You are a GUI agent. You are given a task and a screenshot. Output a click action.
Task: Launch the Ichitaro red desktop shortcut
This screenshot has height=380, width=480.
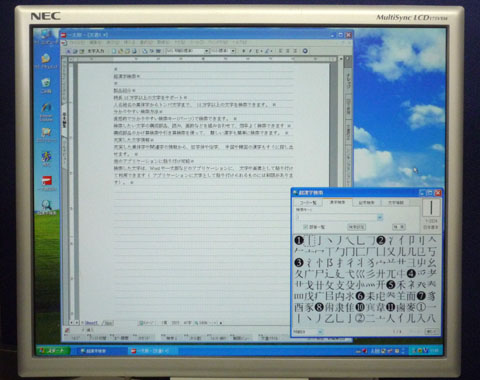click(x=48, y=184)
